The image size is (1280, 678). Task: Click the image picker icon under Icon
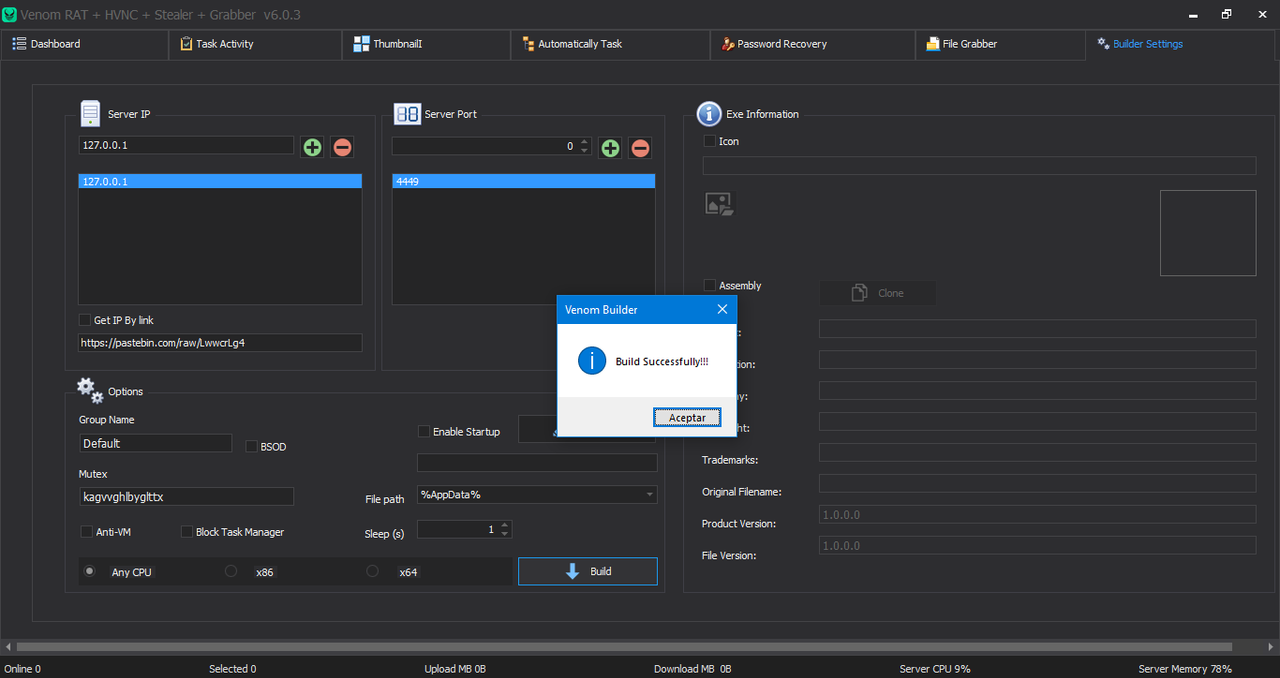coord(719,204)
